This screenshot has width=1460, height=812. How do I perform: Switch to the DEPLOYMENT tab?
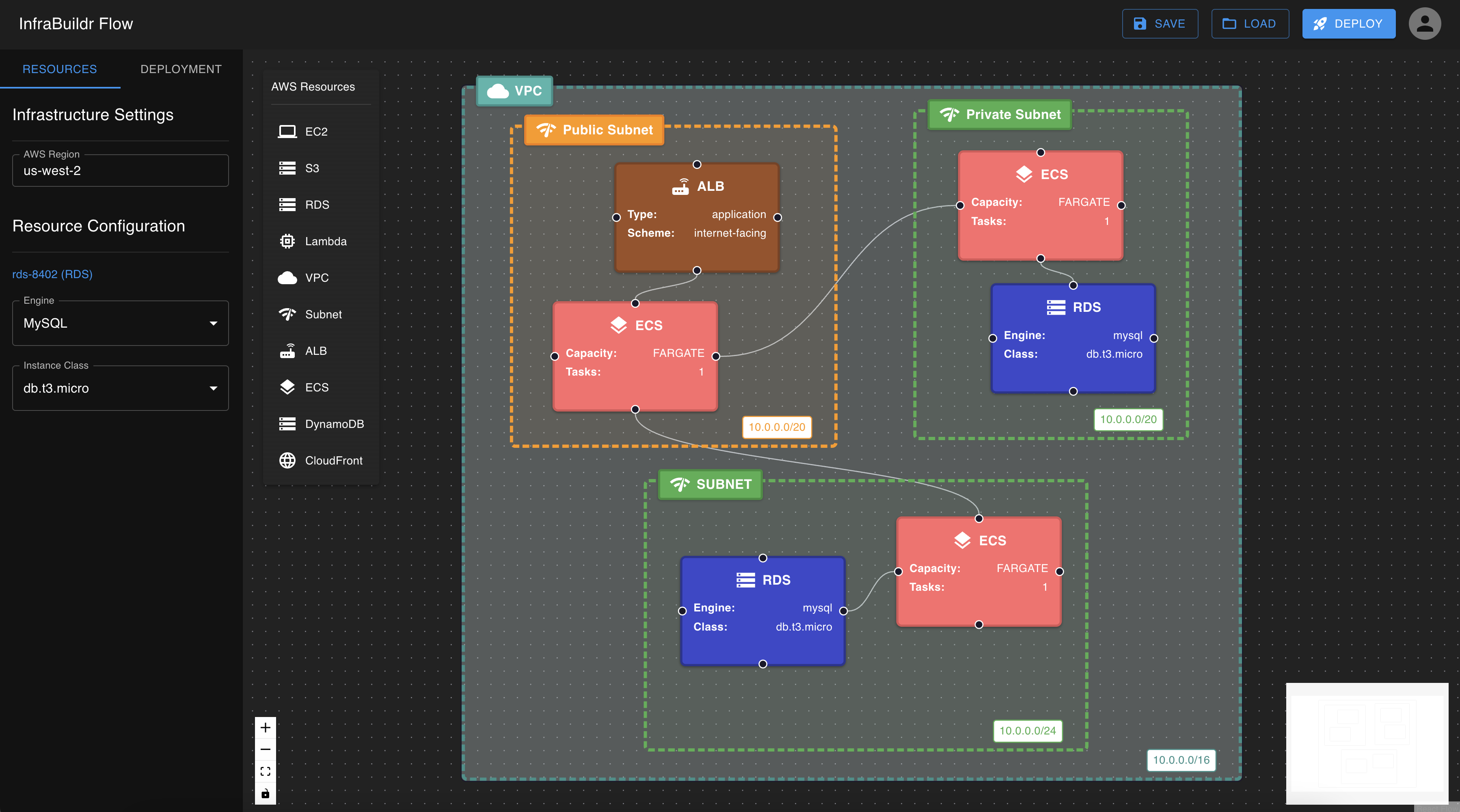pos(181,69)
